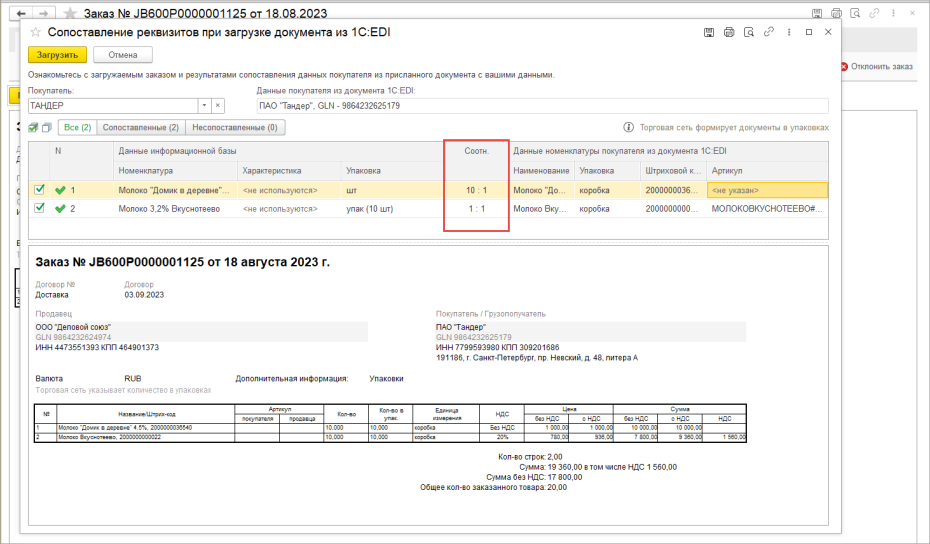Click упак (10 шт) packaging cell
This screenshot has width=930, height=544.
click(393, 209)
